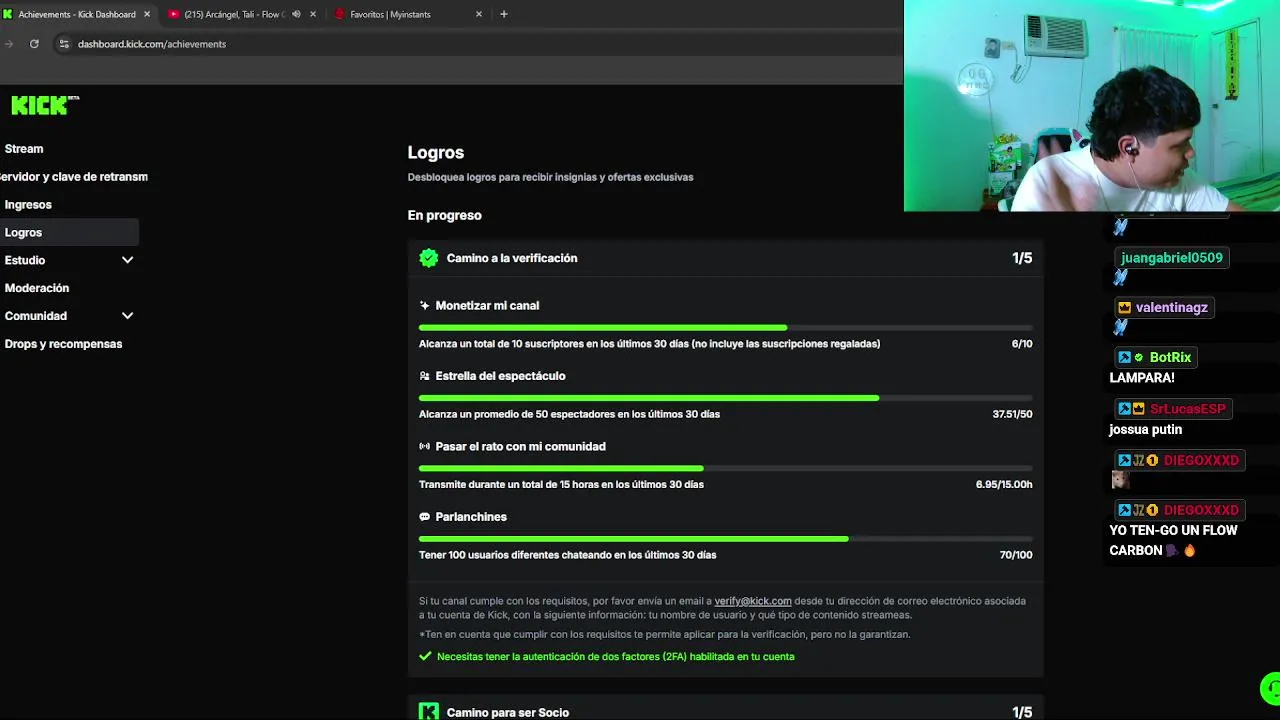The height and width of the screenshot is (720, 1280).
Task: Click the Camino a la verificación header
Action: [x=726, y=258]
